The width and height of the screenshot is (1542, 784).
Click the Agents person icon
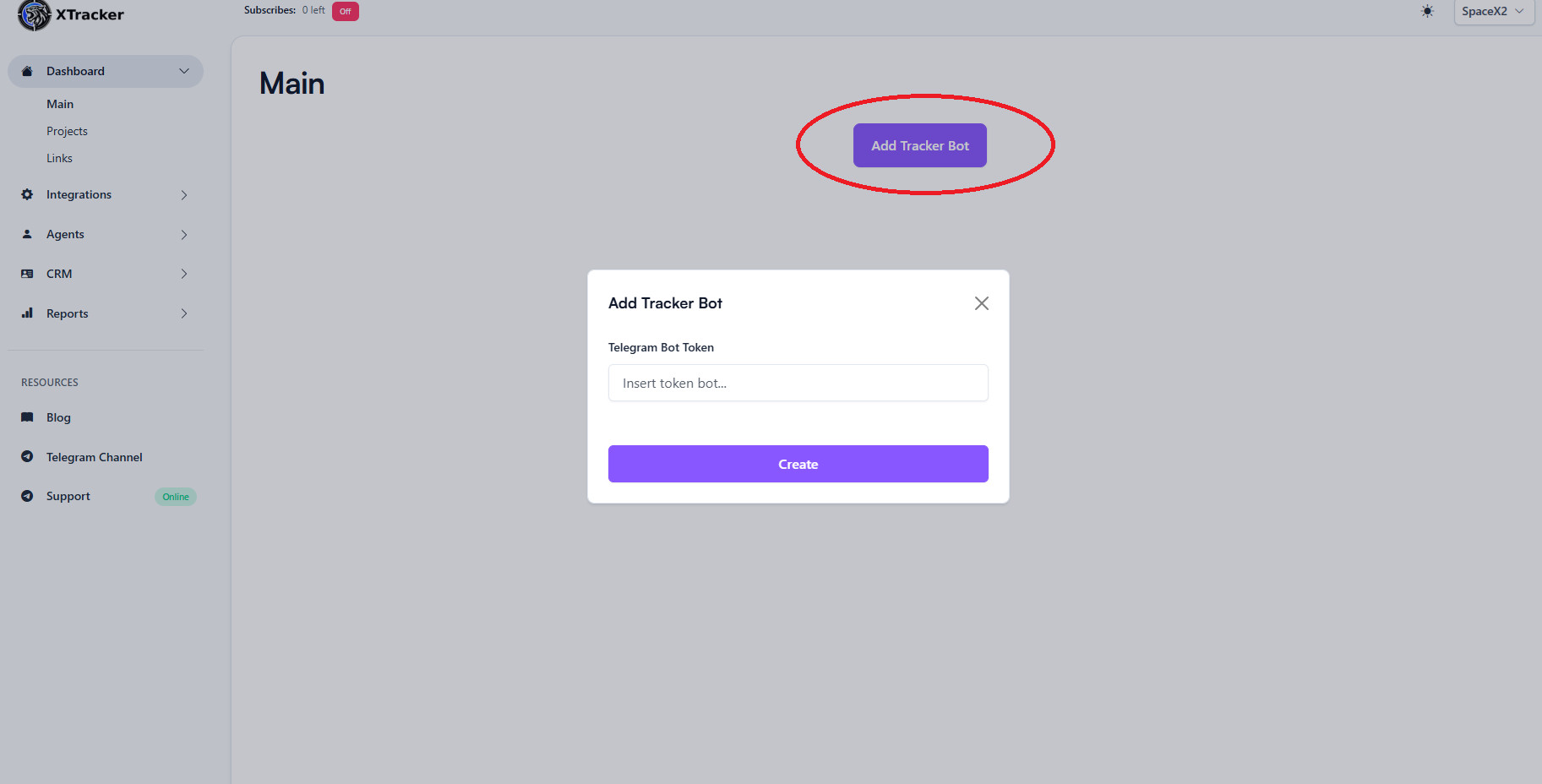click(x=27, y=234)
